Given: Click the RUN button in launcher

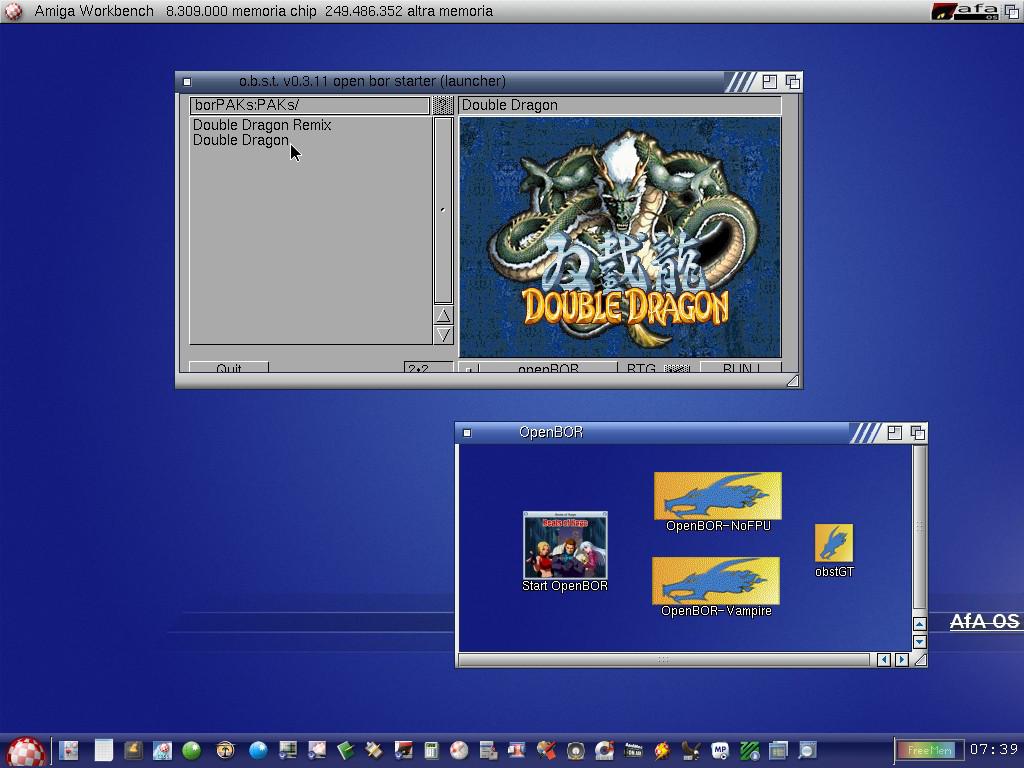Looking at the screenshot, I should pos(741,368).
